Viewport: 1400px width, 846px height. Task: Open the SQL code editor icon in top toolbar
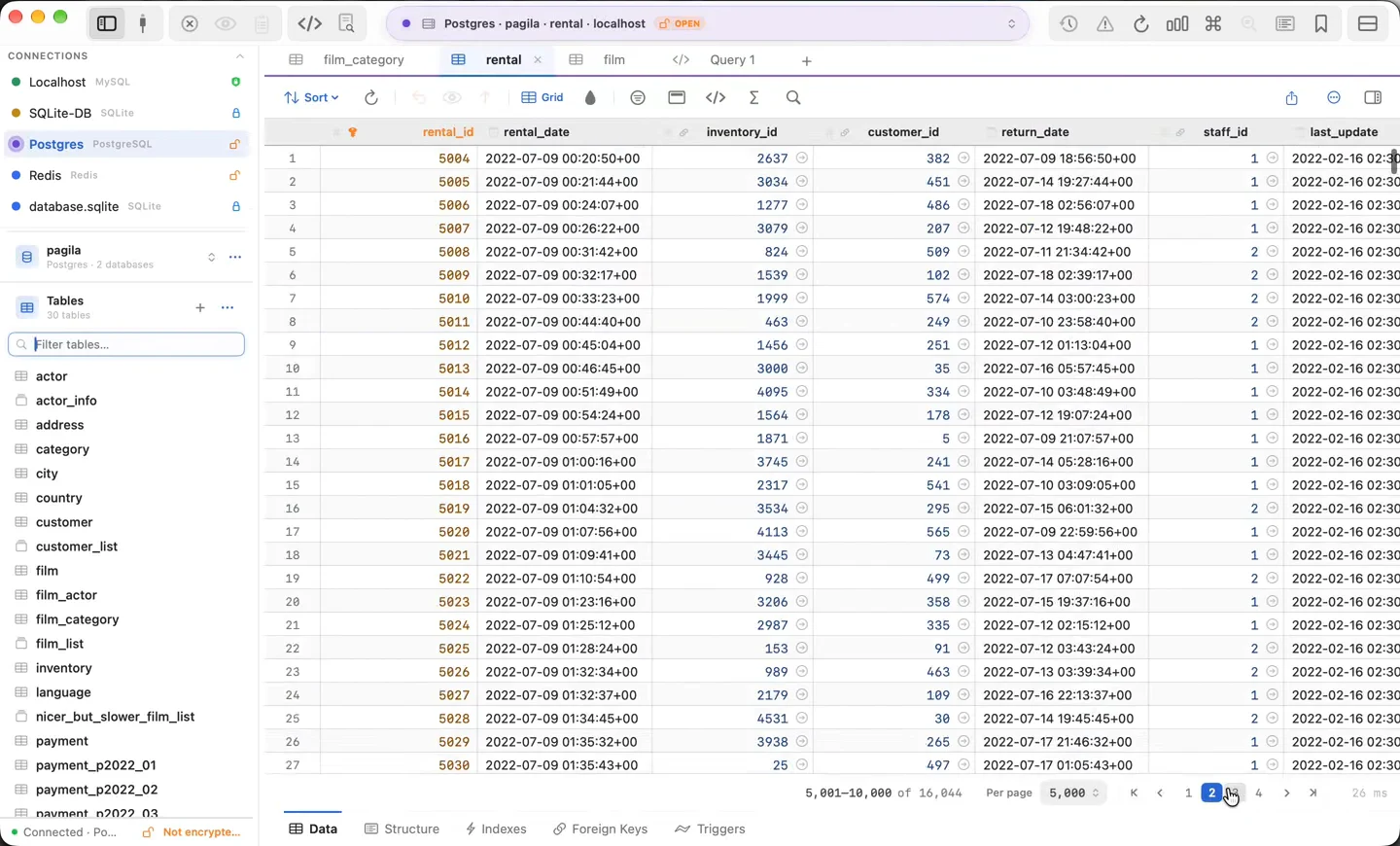309,23
